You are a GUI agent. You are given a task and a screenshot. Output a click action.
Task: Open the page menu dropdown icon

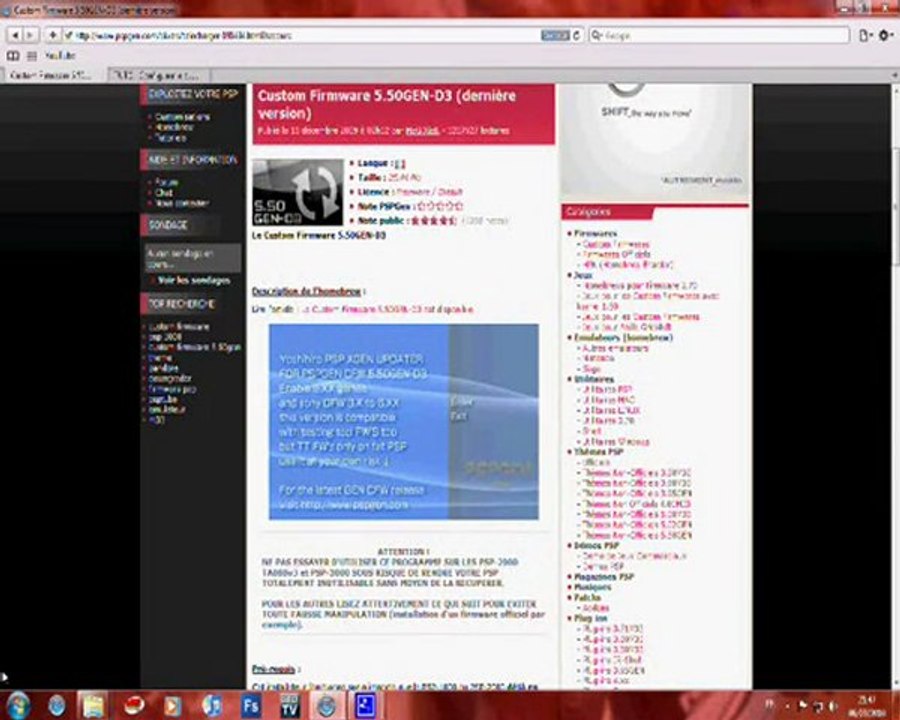click(x=865, y=36)
